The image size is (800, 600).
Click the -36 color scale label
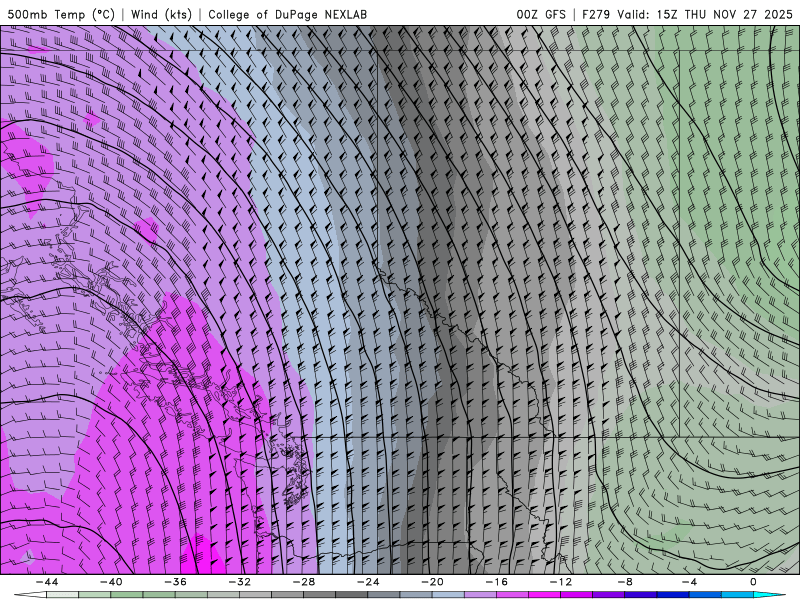tap(176, 582)
